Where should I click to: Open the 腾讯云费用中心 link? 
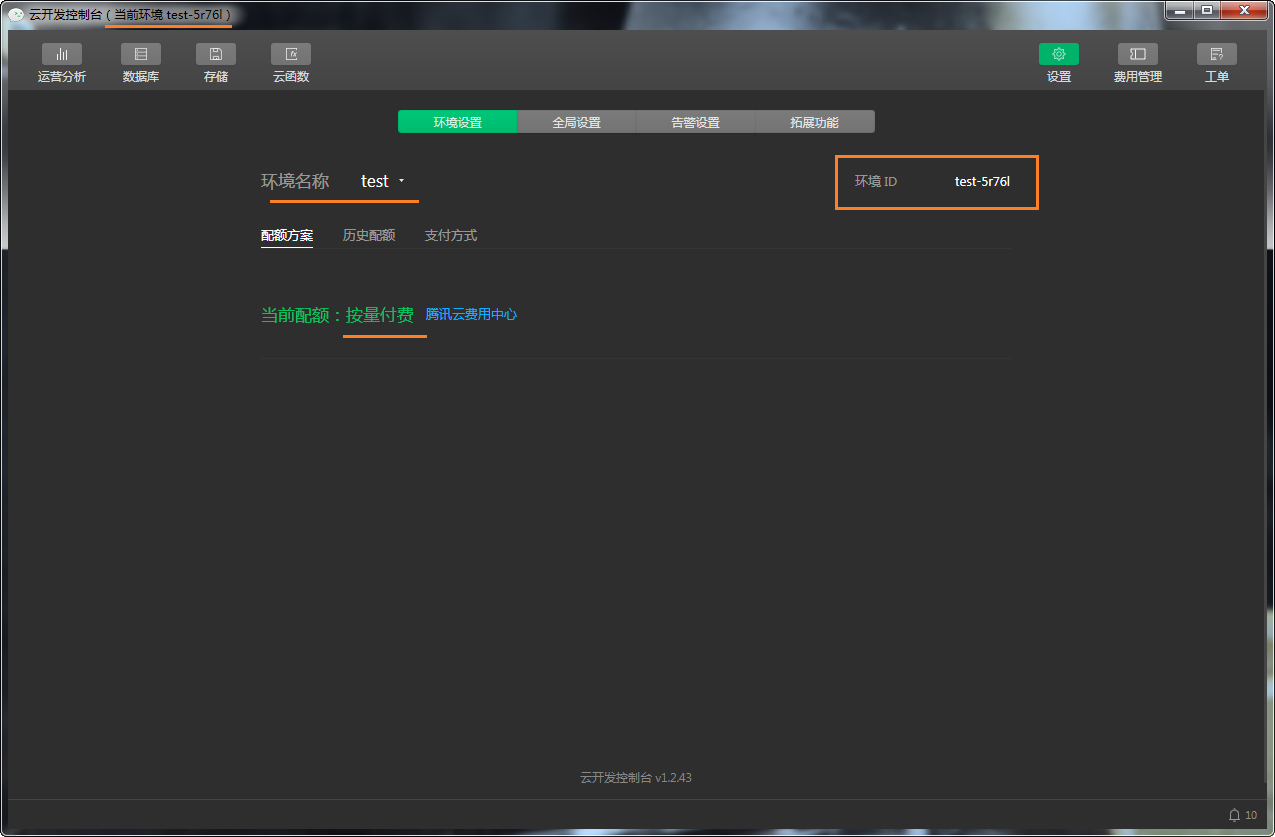(471, 314)
